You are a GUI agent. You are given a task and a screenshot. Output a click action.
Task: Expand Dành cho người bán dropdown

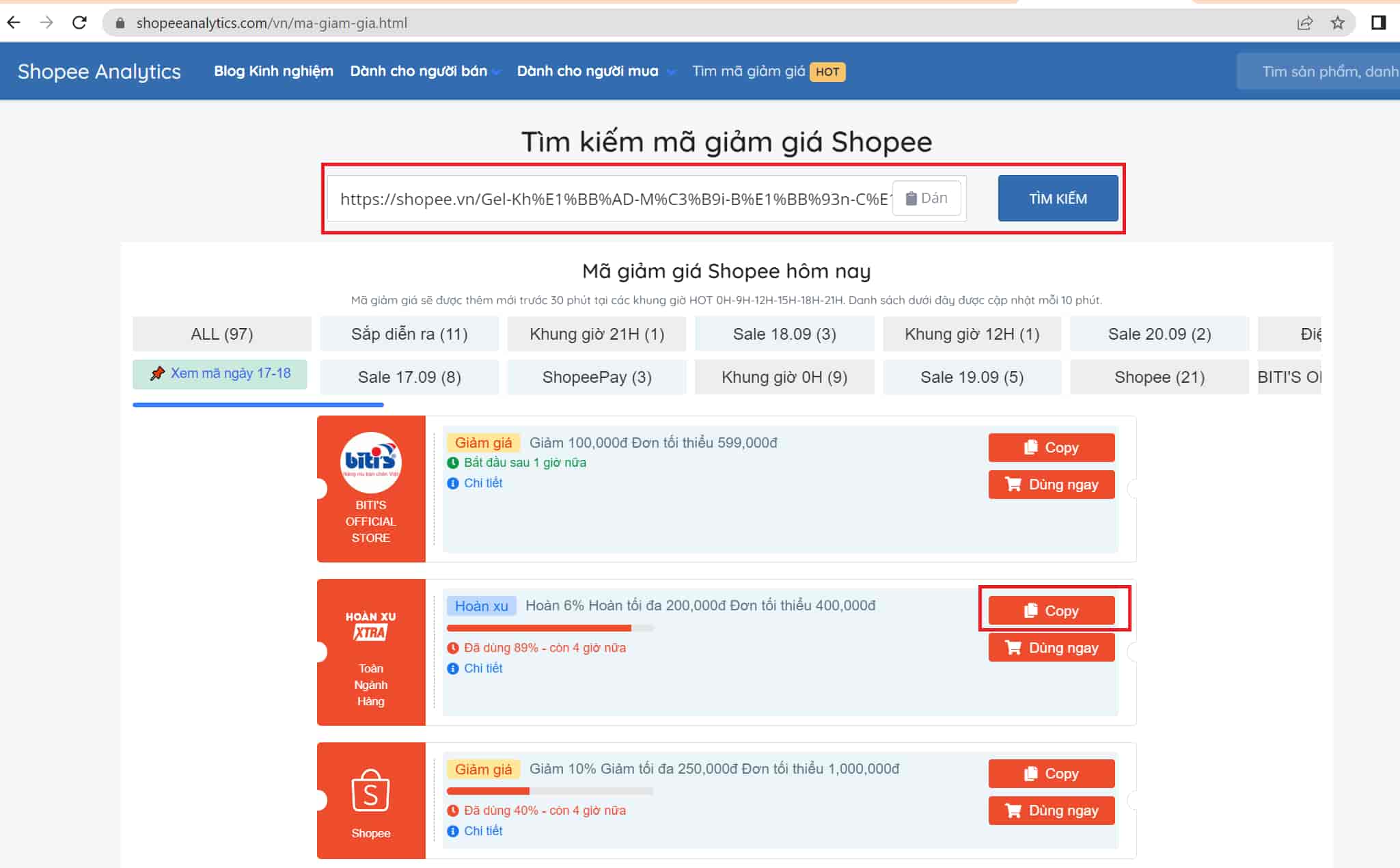tap(425, 71)
